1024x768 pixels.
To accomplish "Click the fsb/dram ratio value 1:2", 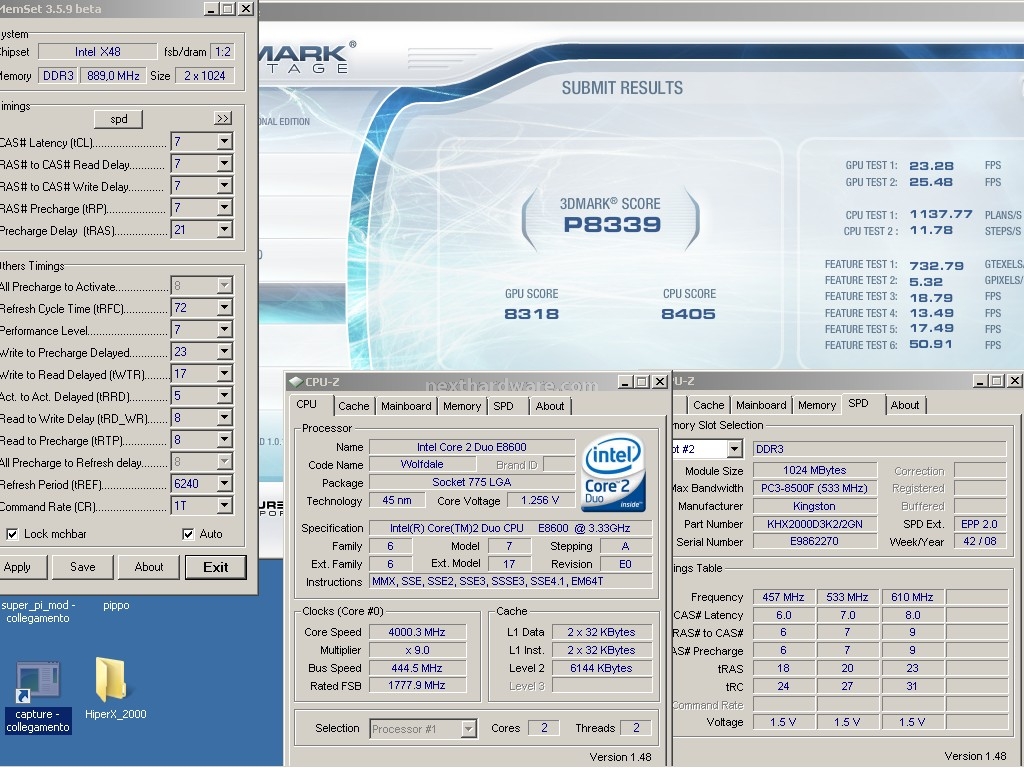I will click(223, 52).
